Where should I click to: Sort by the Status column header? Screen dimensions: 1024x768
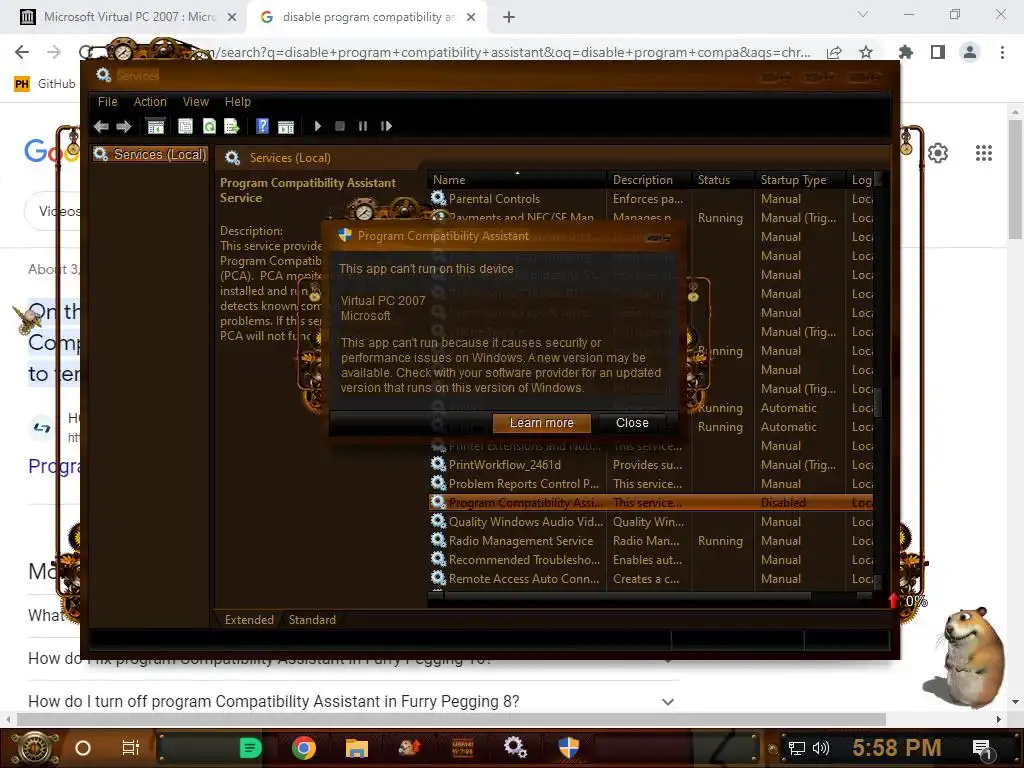click(724, 180)
